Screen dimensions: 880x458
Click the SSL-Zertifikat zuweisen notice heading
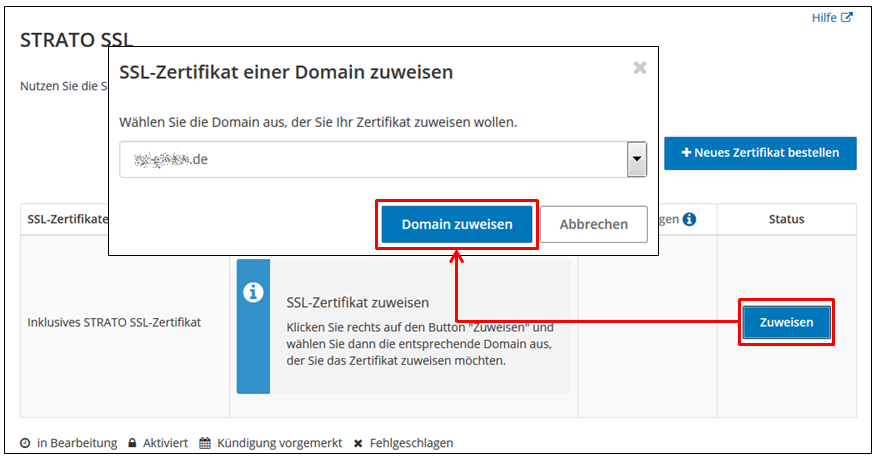358,303
